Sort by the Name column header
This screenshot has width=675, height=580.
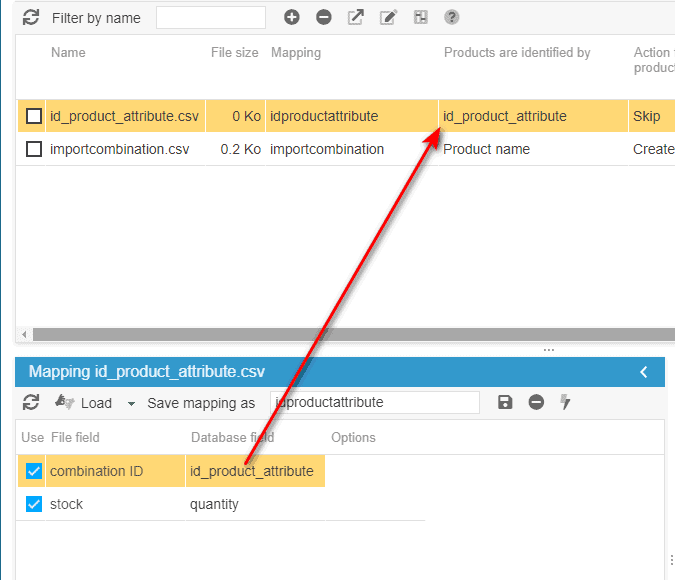pyautogui.click(x=68, y=52)
